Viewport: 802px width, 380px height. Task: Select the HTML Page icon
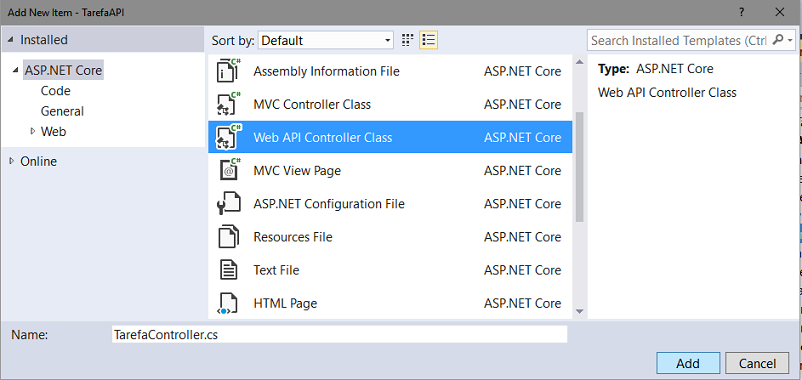point(227,303)
